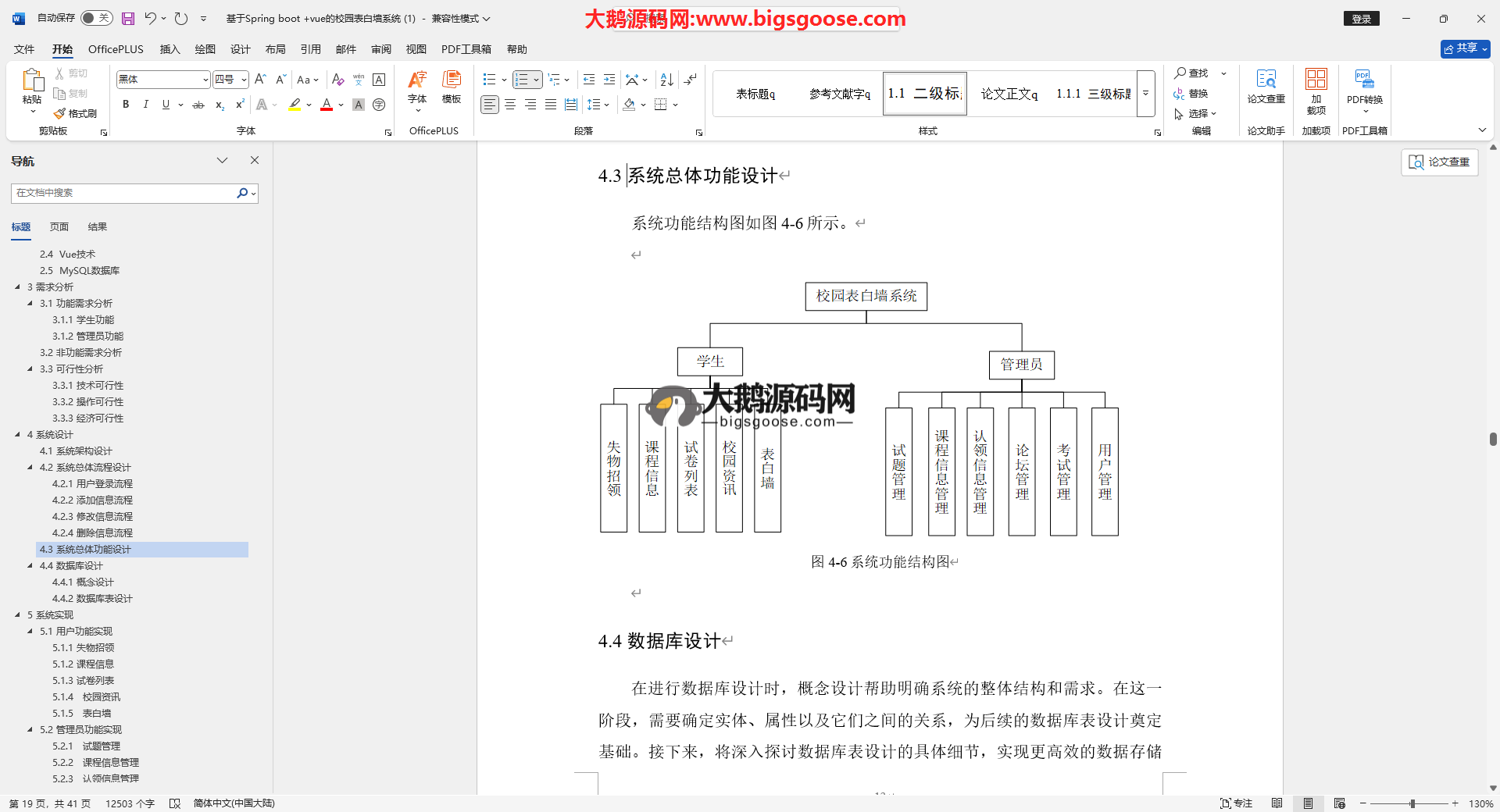1500x812 pixels.
Task: Toggle the AutoSave (自动保存) switch
Action: tap(97, 18)
